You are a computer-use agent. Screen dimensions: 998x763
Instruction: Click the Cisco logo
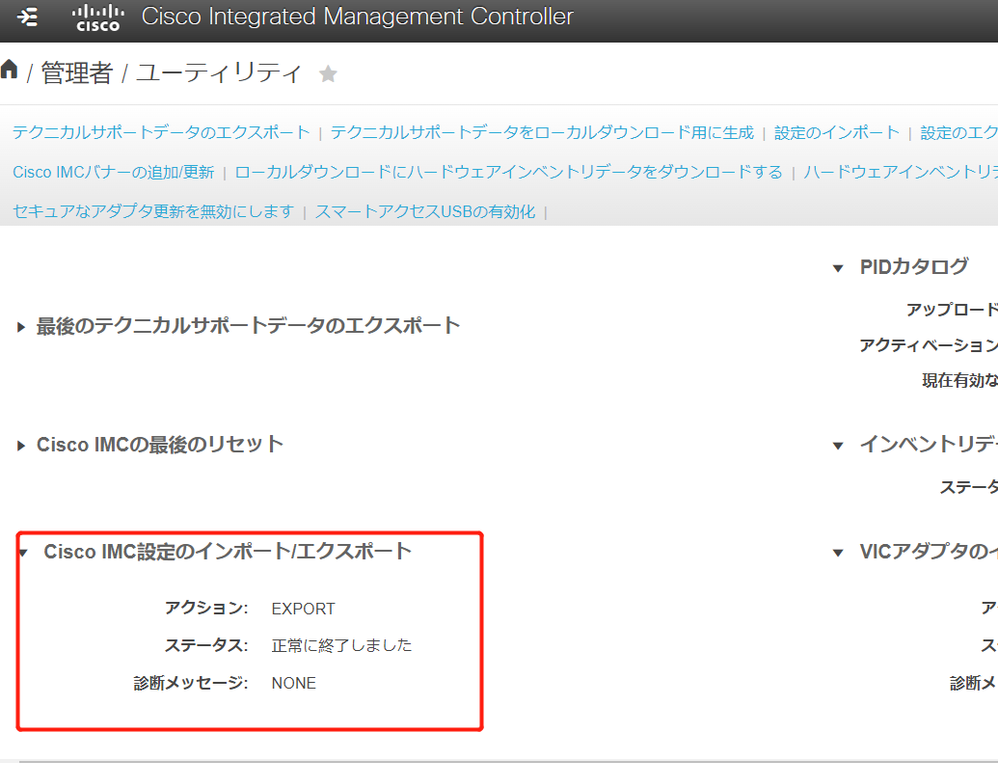pyautogui.click(x=97, y=18)
